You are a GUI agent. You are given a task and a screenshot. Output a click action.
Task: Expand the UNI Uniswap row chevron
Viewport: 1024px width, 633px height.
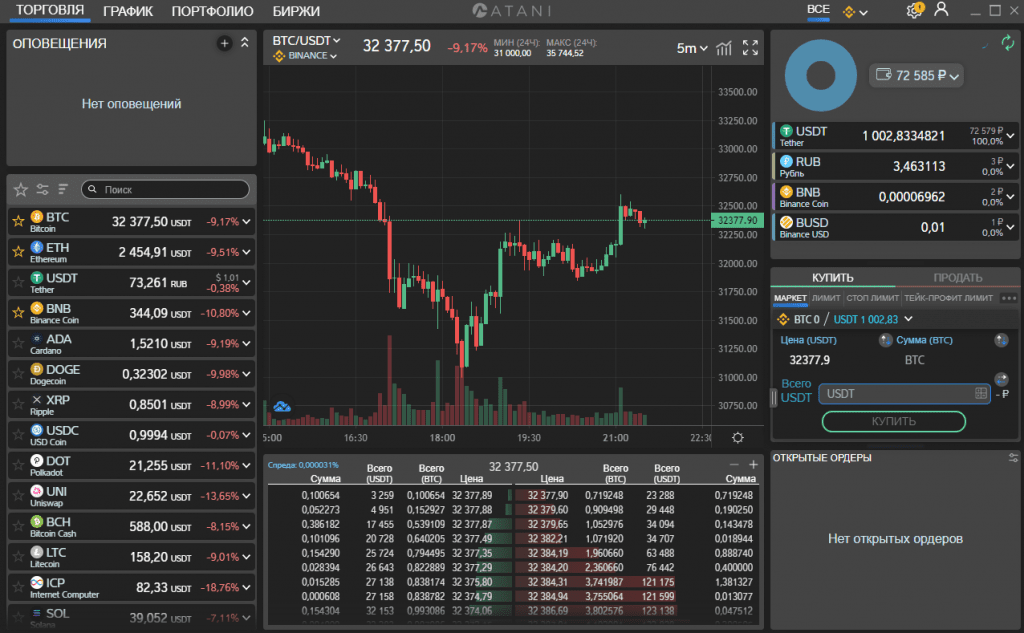pos(246,496)
